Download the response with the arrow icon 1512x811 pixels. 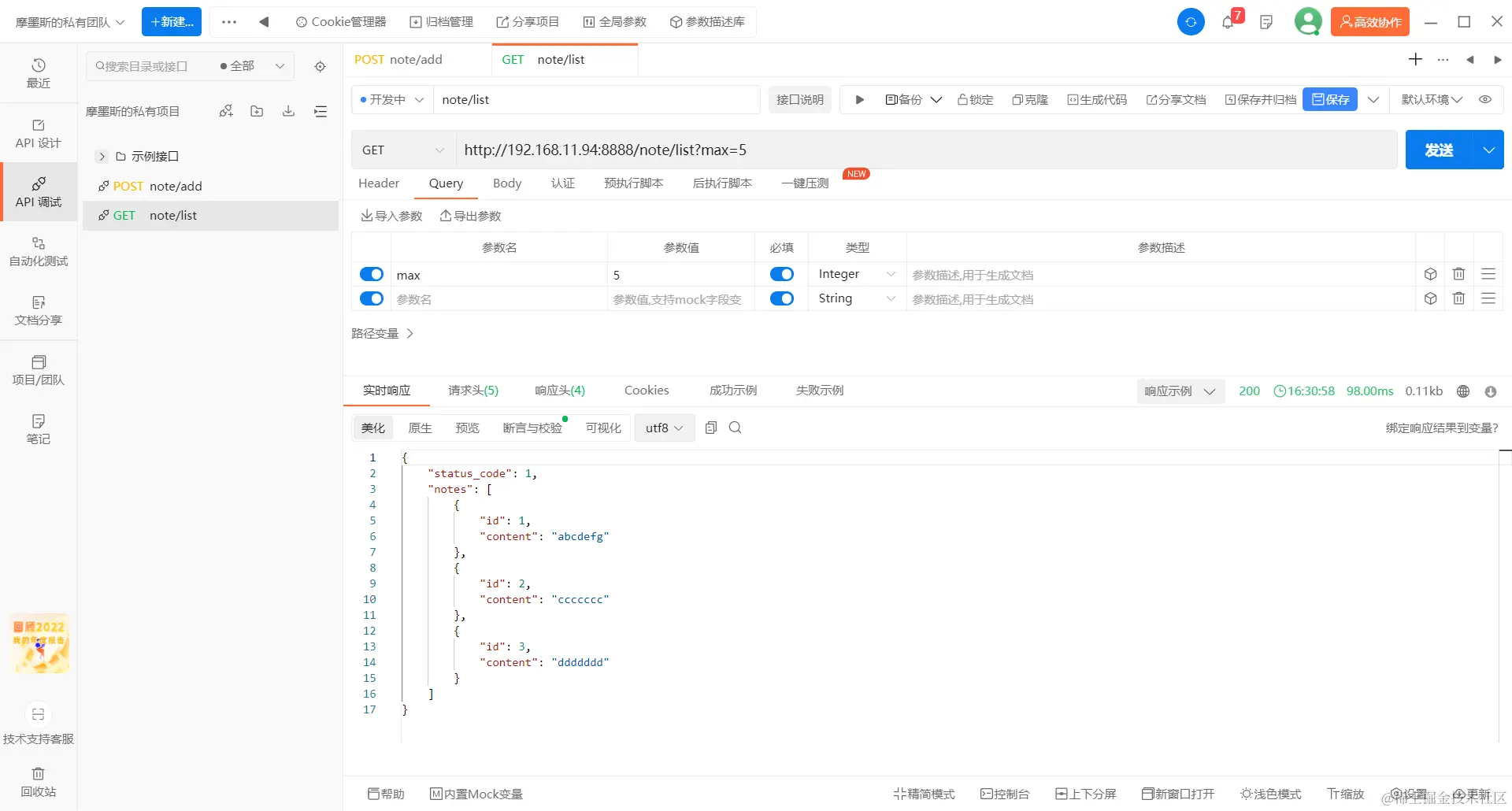coord(1491,391)
